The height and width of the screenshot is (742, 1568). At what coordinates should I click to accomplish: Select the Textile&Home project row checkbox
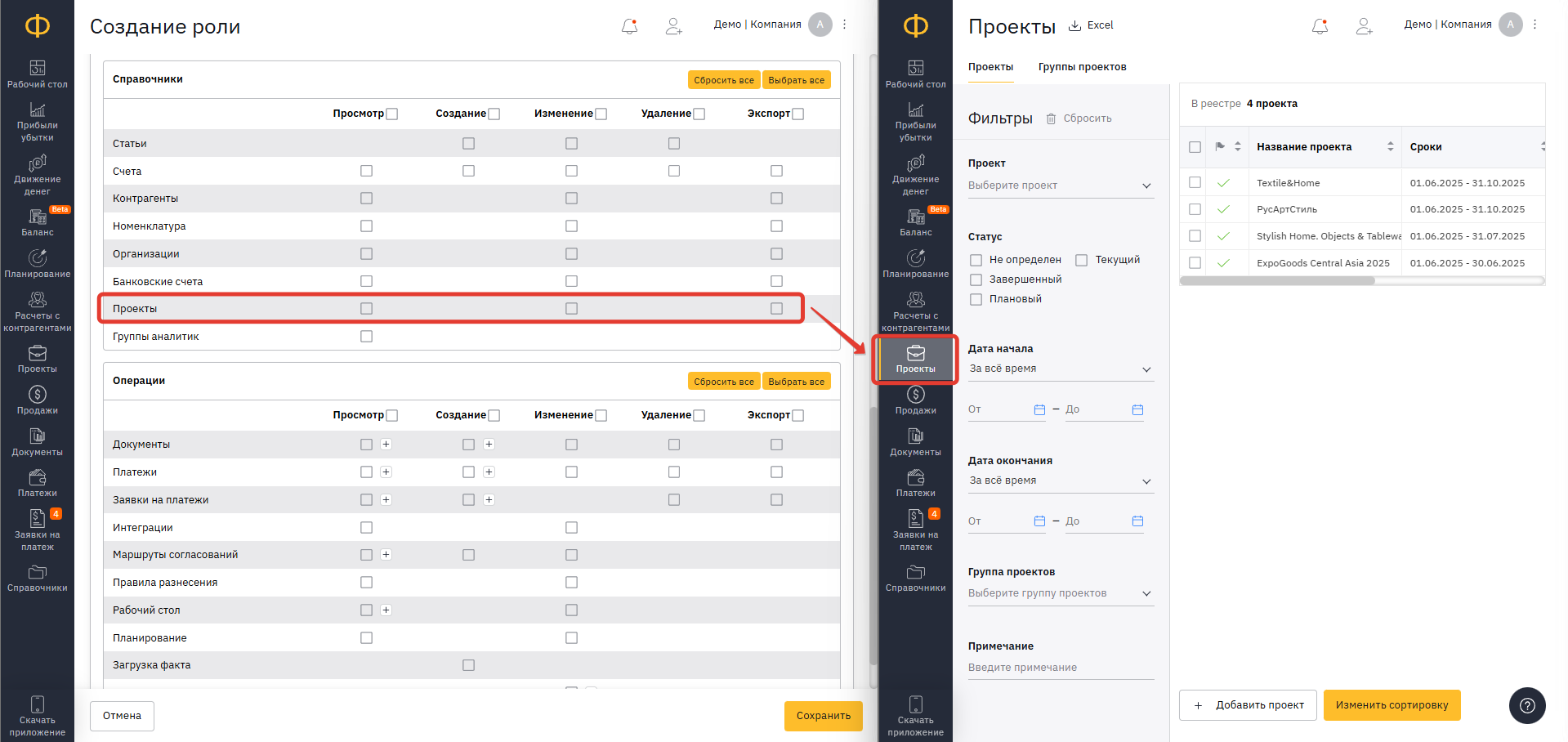click(1195, 183)
